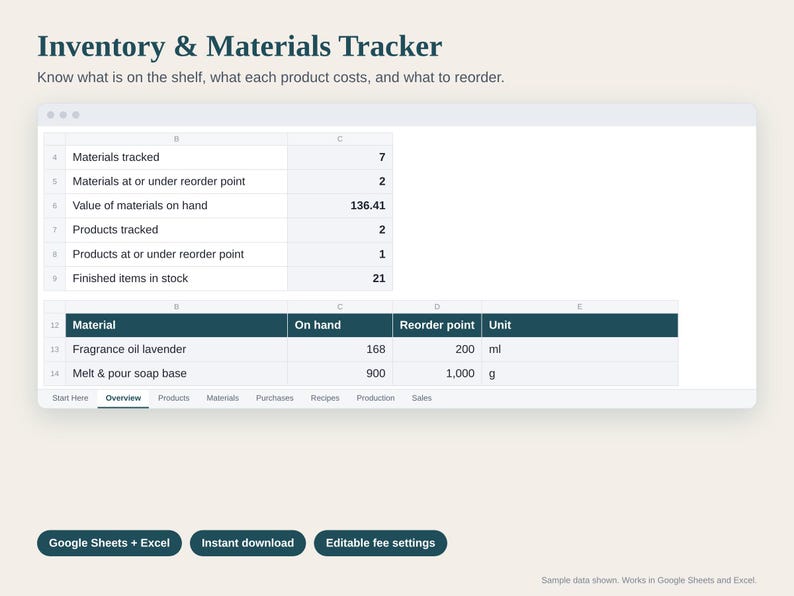This screenshot has width=794, height=596.
Task: Click the Material column header
Action: (176, 325)
